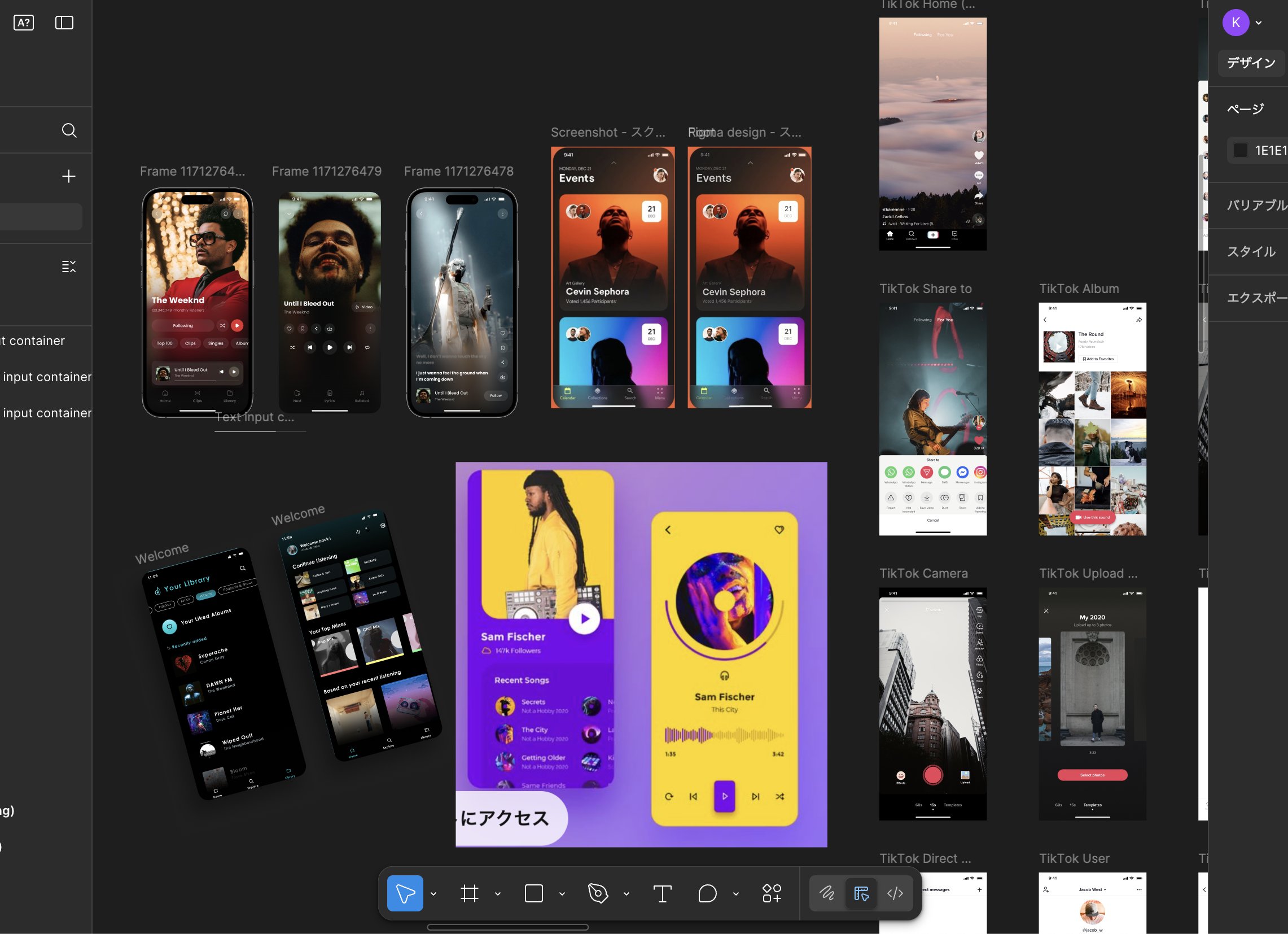Open the バリアブル section
The image size is (1288, 934).
pos(1257,205)
